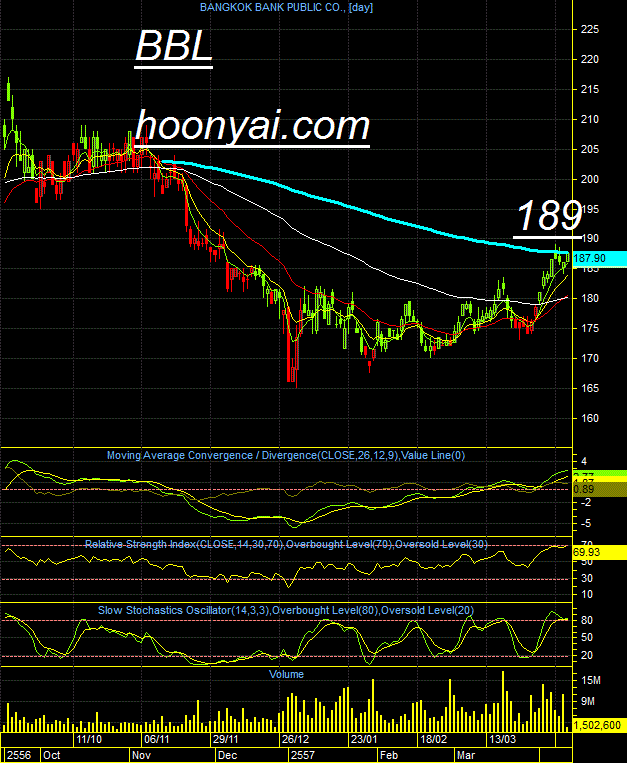
Task: Click the BANGKOK BANK PUBLIC CO. chart title
Action: 286,7
